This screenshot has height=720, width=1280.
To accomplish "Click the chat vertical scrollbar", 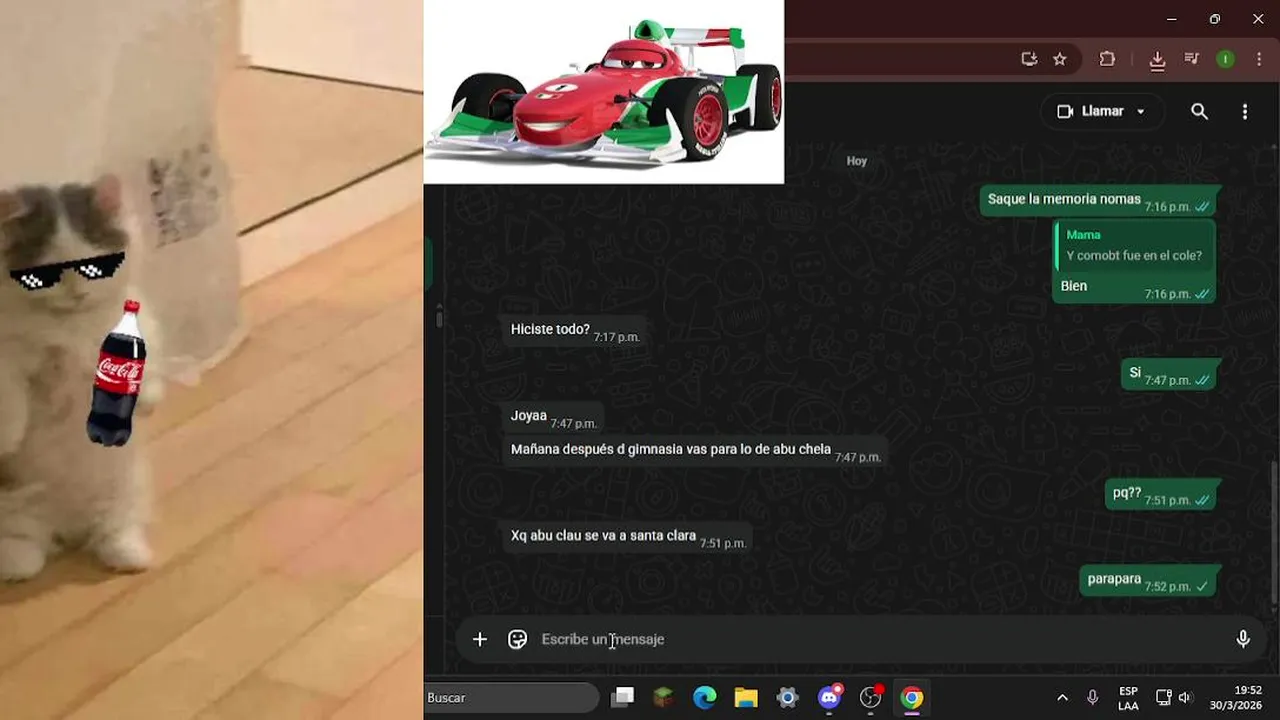I will [x=1274, y=530].
